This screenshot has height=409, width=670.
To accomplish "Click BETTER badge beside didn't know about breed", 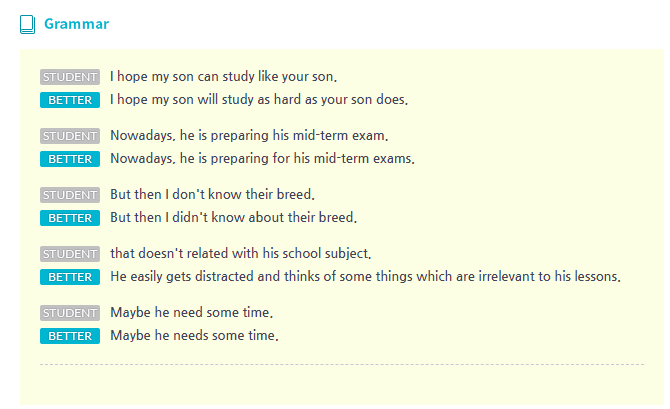I will click(x=70, y=218).
